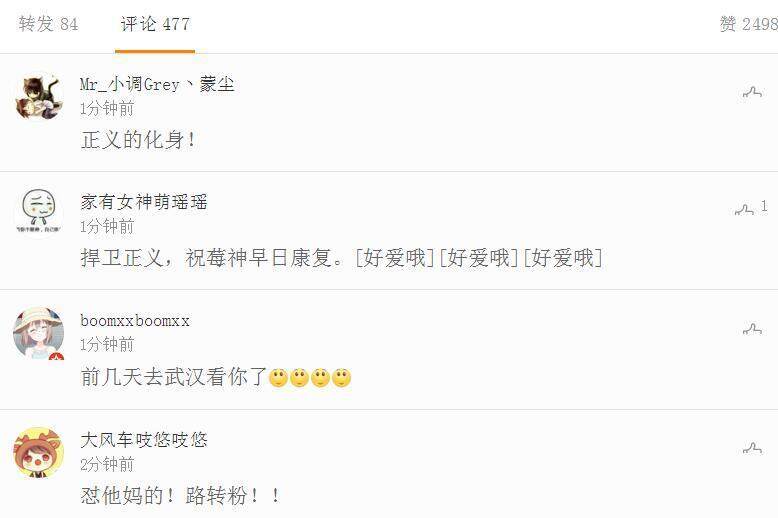Click the comment text 正义的化身！
This screenshot has height=518, width=778.
[139, 140]
